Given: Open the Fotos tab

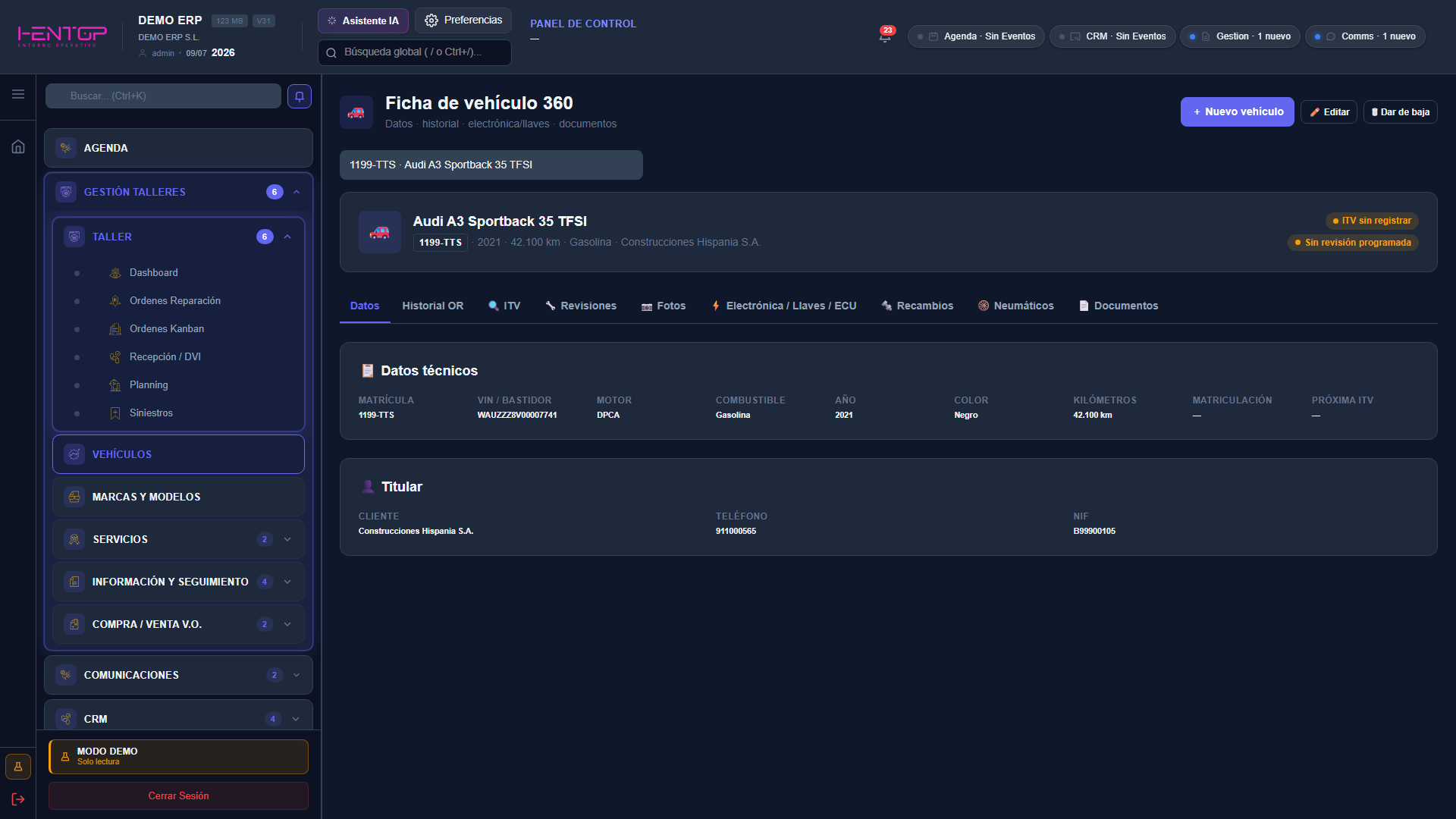Looking at the screenshot, I should pos(664,306).
